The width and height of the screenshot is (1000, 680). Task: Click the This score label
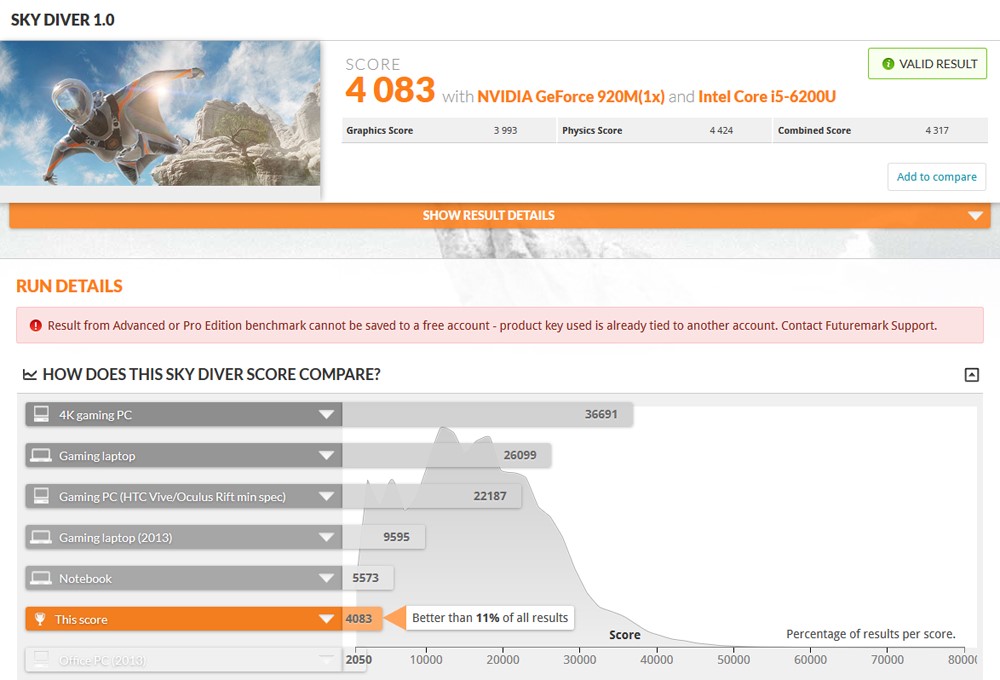pyautogui.click(x=81, y=619)
